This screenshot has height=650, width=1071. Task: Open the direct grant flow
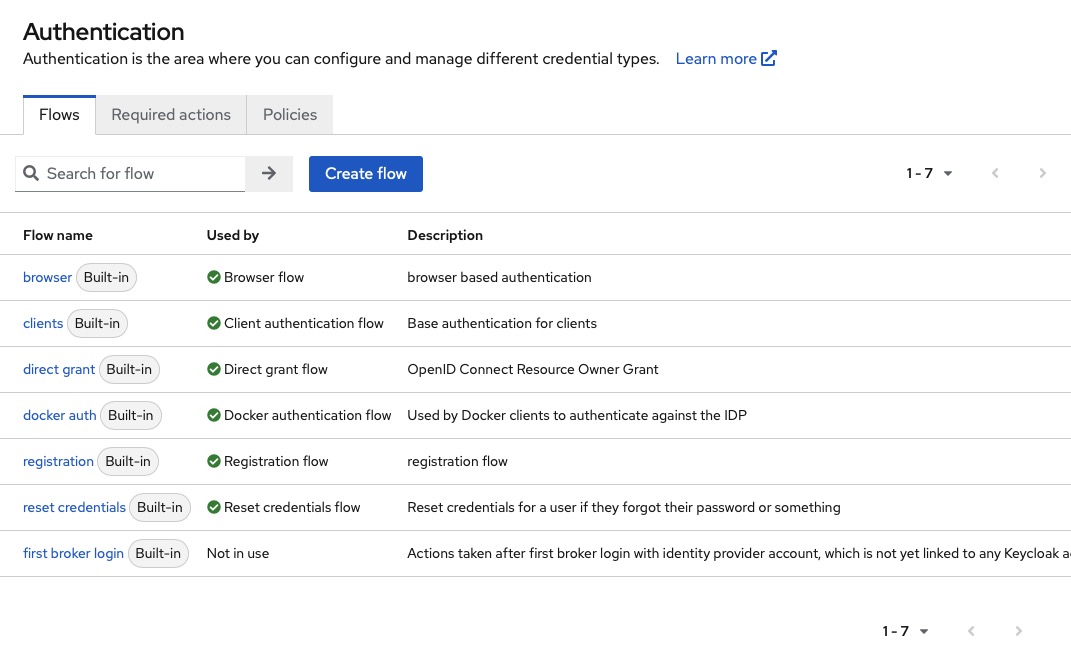[x=59, y=370]
